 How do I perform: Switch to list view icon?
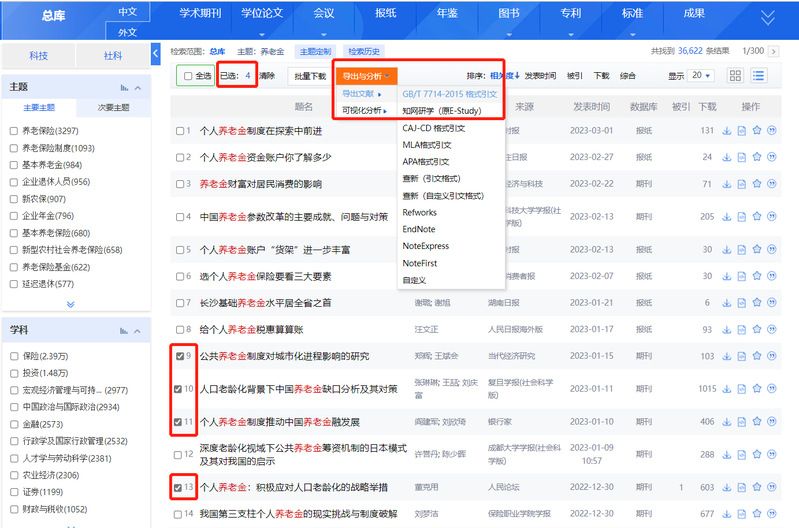pyautogui.click(x=759, y=75)
